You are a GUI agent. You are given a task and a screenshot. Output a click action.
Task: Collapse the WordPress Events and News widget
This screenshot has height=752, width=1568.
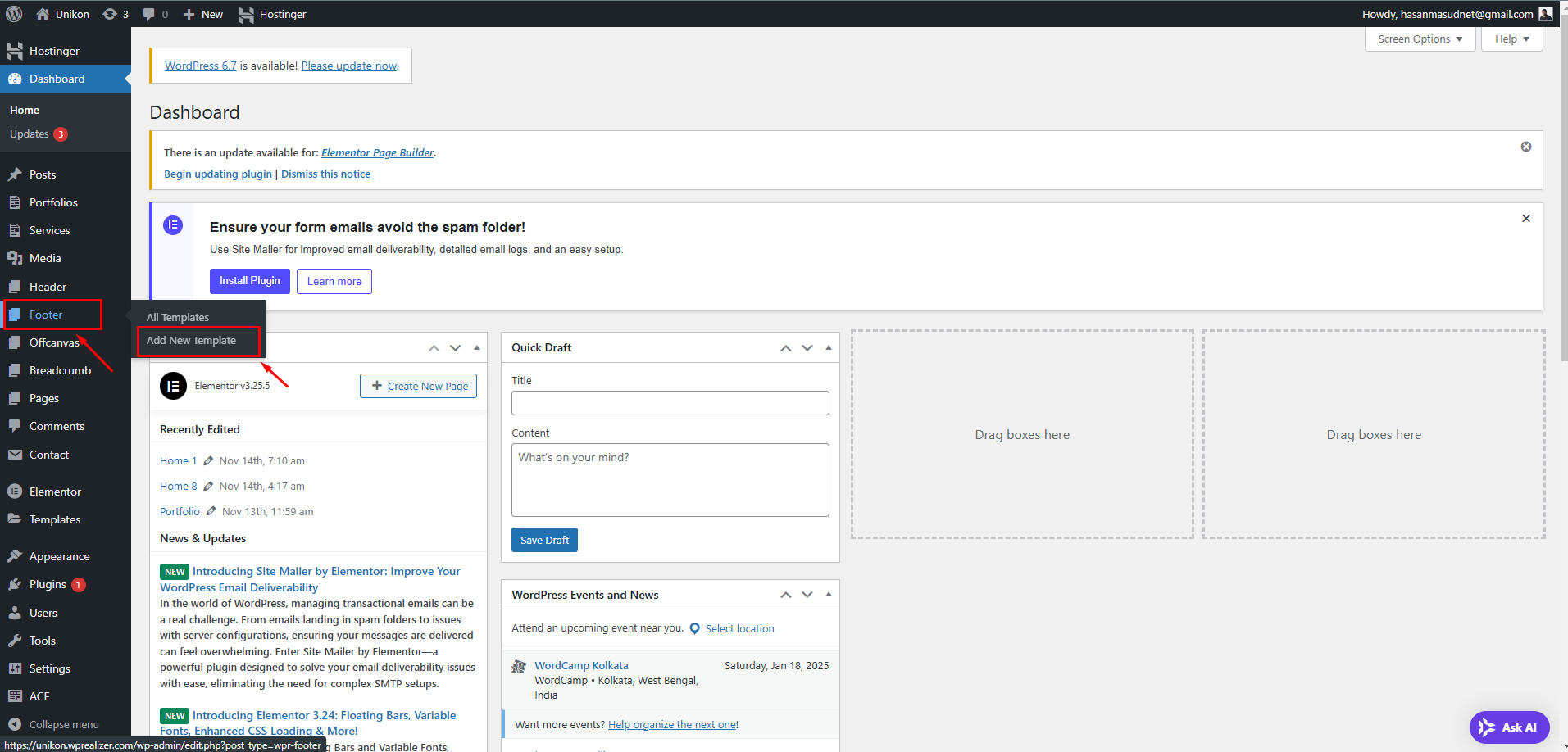pyautogui.click(x=829, y=595)
